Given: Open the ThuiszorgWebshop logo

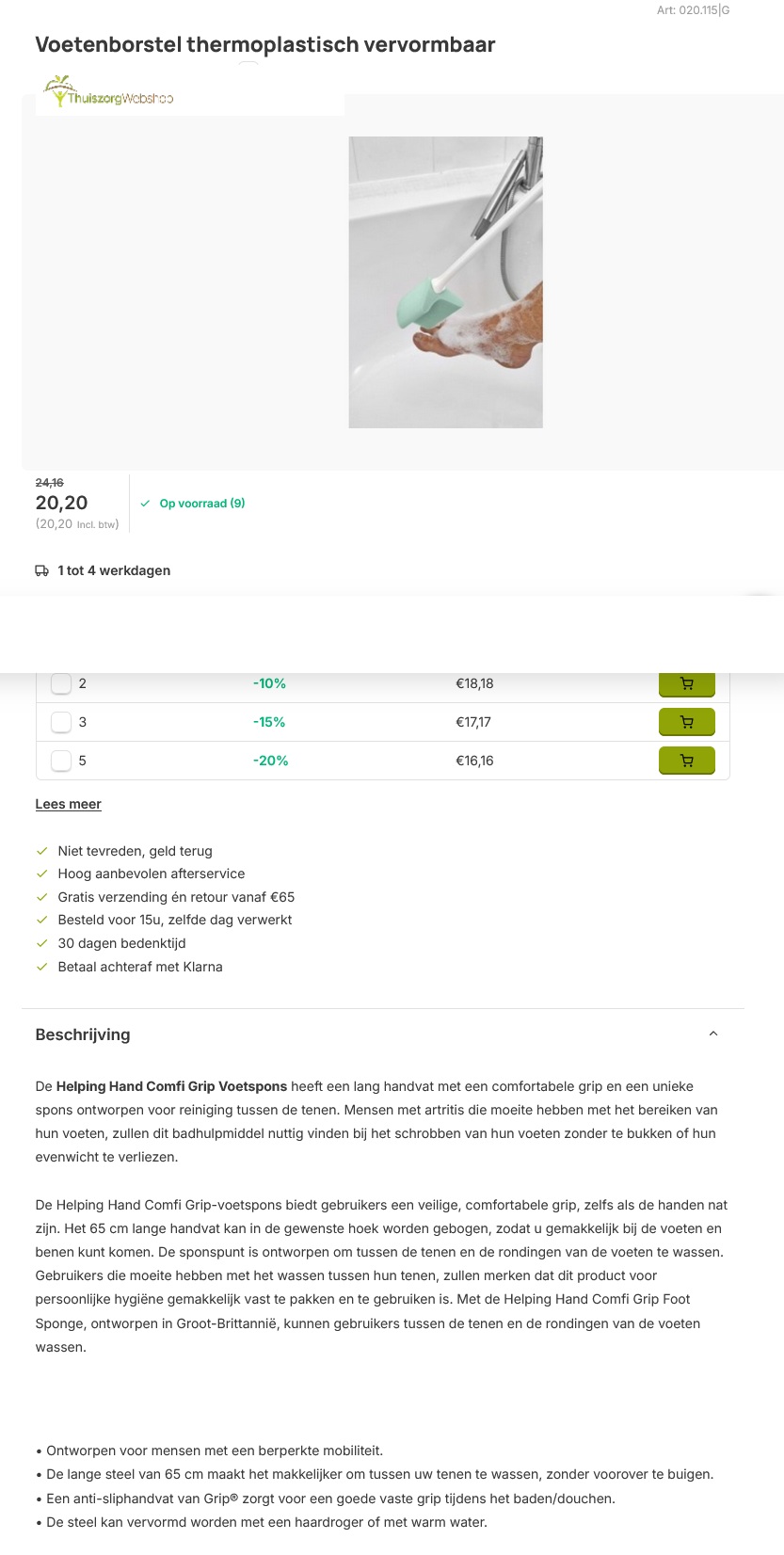Looking at the screenshot, I should pos(109,92).
